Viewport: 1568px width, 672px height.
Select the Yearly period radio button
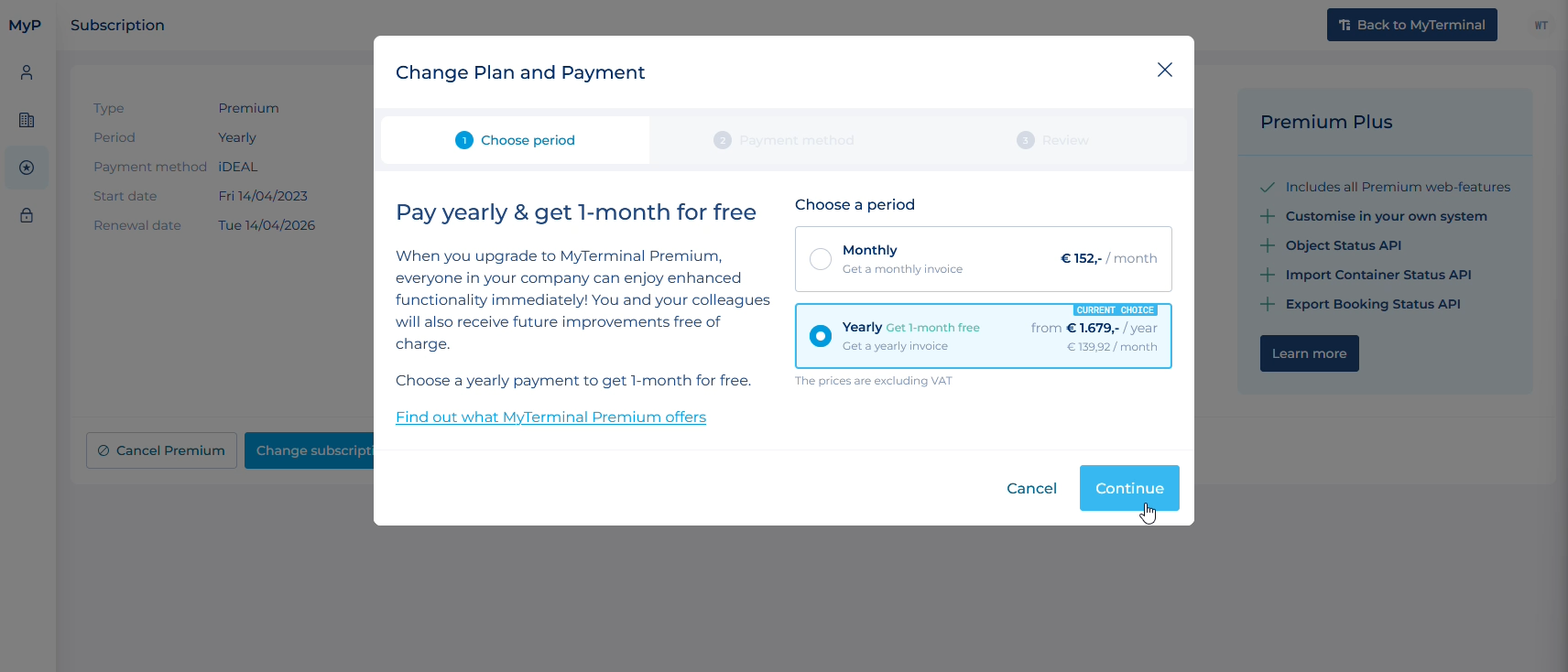coord(821,336)
